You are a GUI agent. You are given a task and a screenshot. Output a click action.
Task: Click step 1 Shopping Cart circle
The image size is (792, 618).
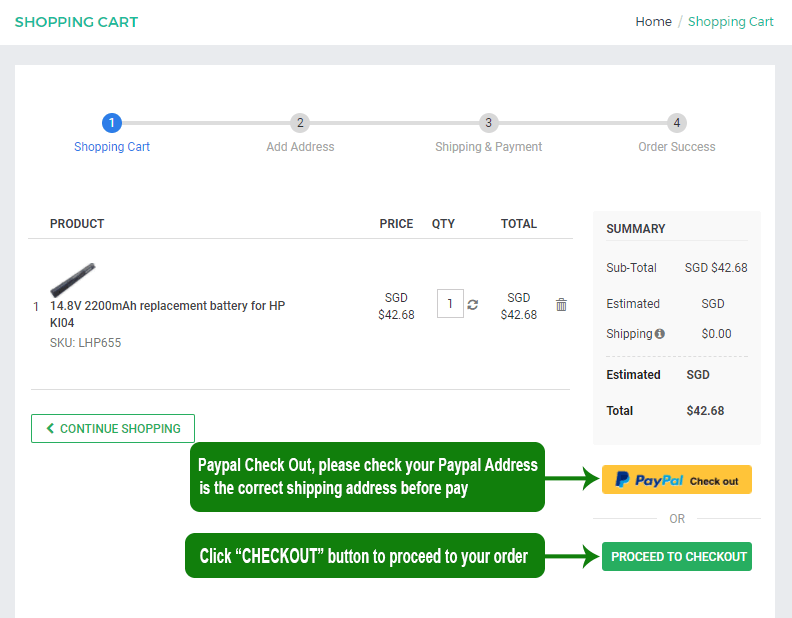[x=112, y=123]
